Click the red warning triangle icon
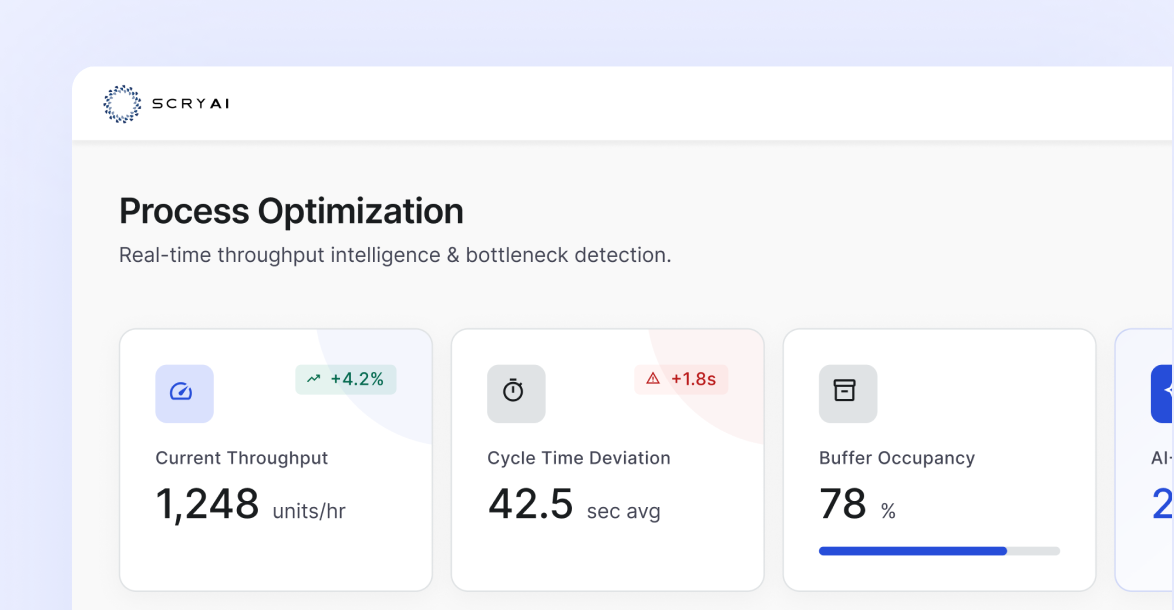This screenshot has width=1174, height=610. [653, 379]
